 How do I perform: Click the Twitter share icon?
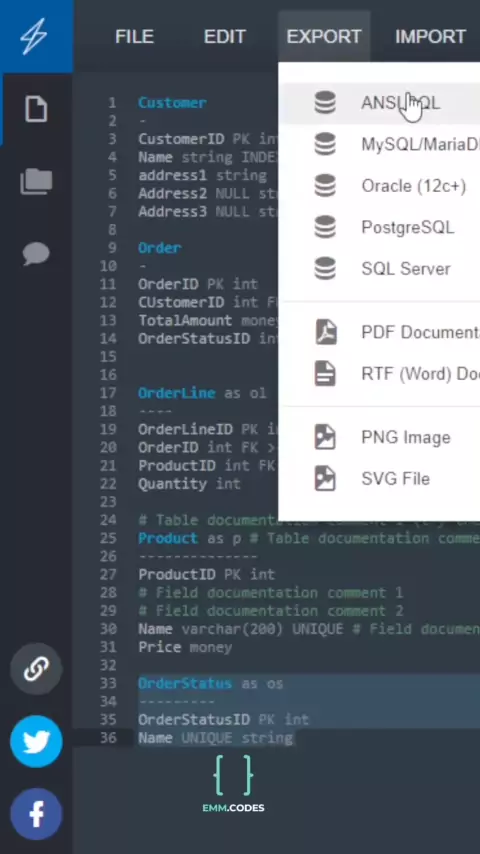click(x=36, y=741)
